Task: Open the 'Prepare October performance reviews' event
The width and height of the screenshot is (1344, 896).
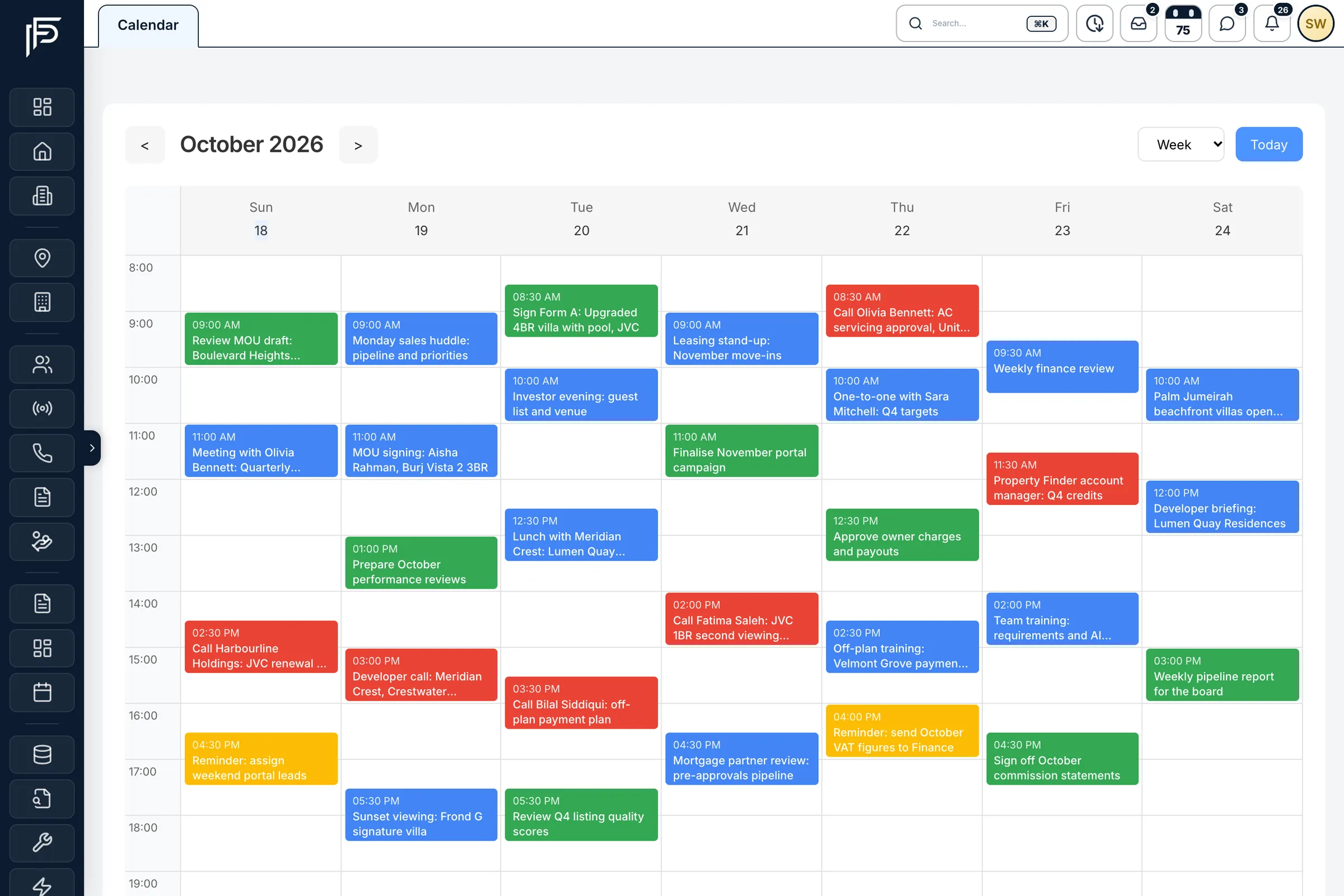Action: 421,563
